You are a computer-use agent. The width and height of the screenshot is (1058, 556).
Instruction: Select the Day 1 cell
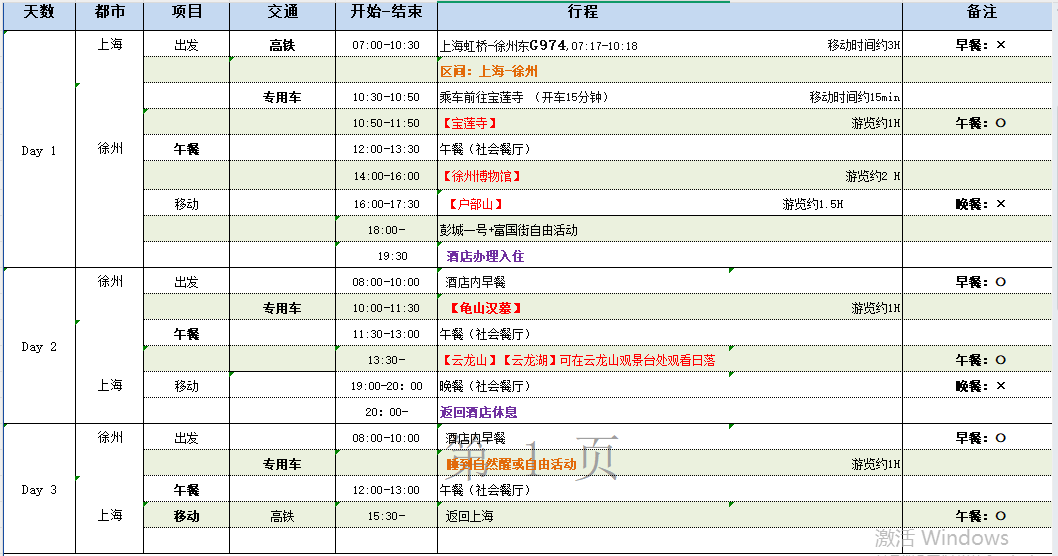pos(39,151)
